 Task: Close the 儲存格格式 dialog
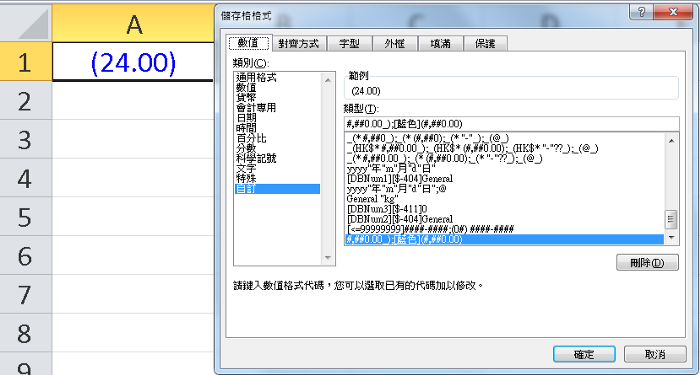coord(674,12)
